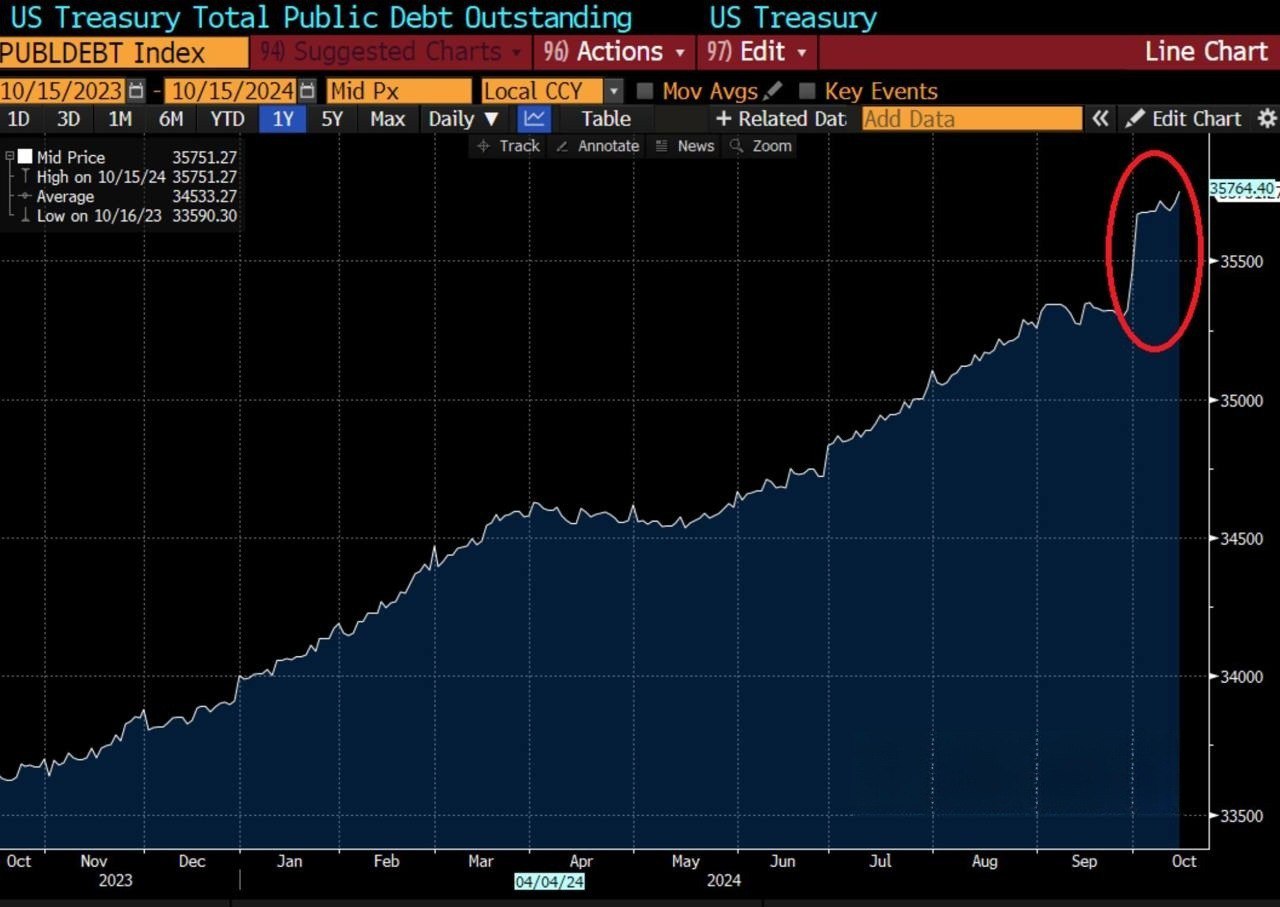Select the 3D range tab
The width and height of the screenshot is (1280, 907).
click(x=68, y=118)
